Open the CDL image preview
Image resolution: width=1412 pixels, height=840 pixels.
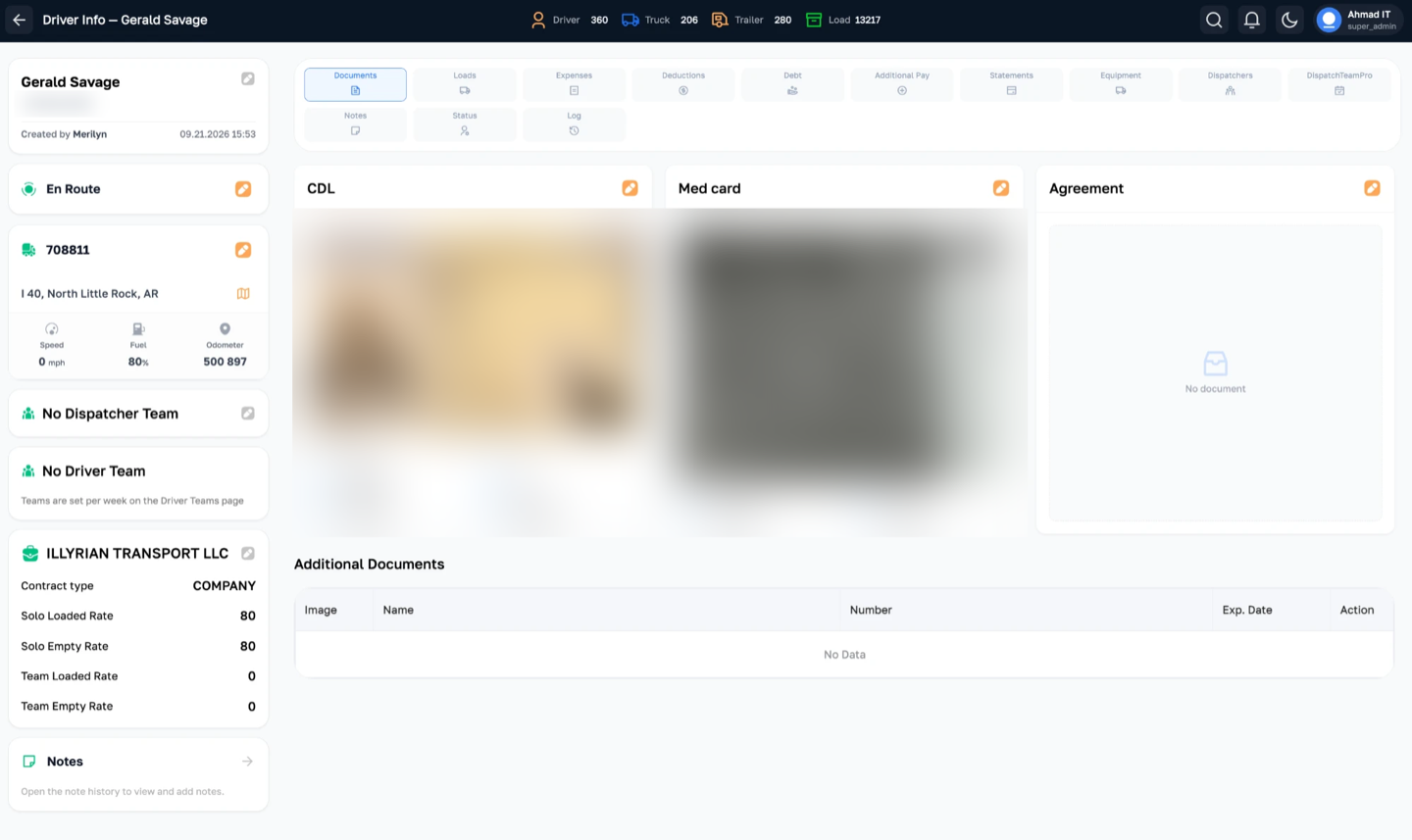tap(474, 371)
